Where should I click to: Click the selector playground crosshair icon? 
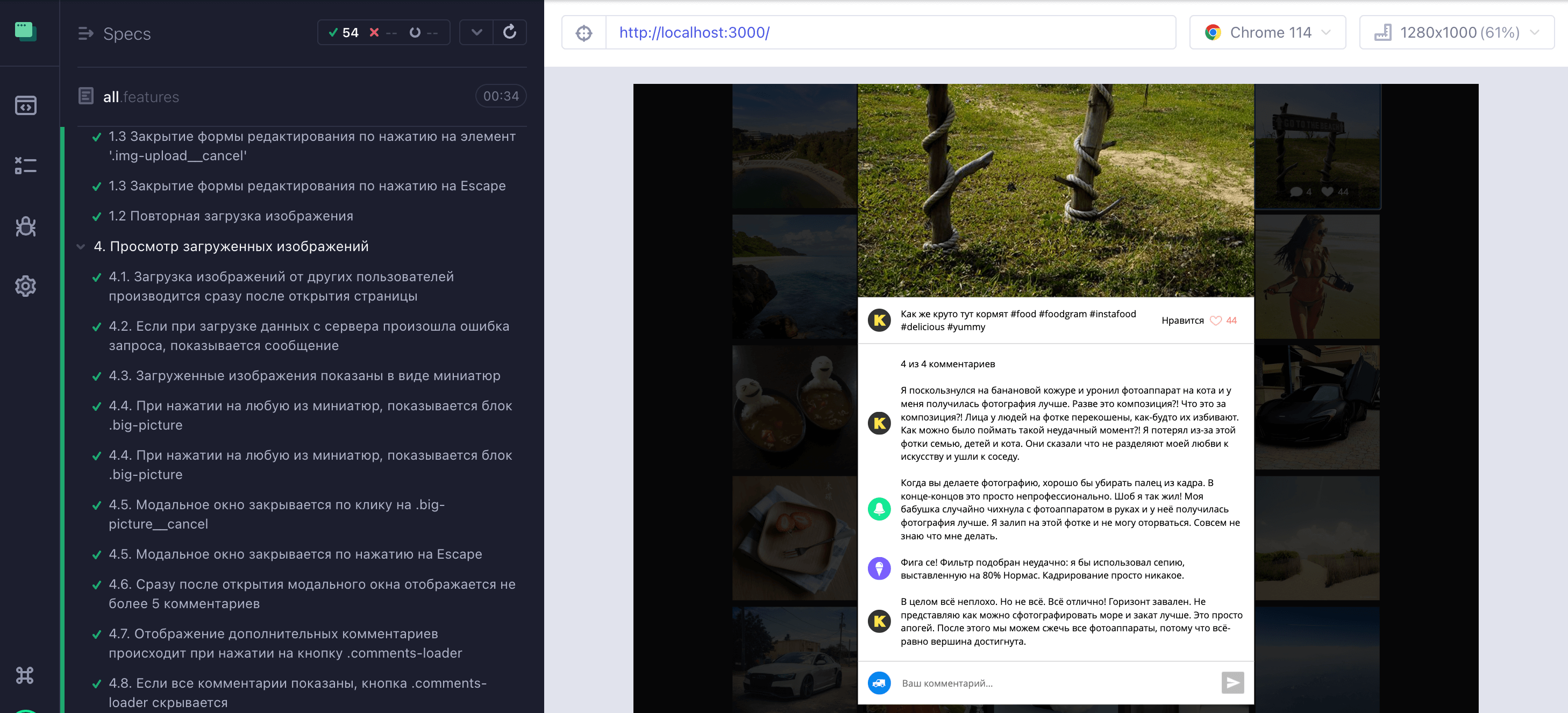coord(584,33)
